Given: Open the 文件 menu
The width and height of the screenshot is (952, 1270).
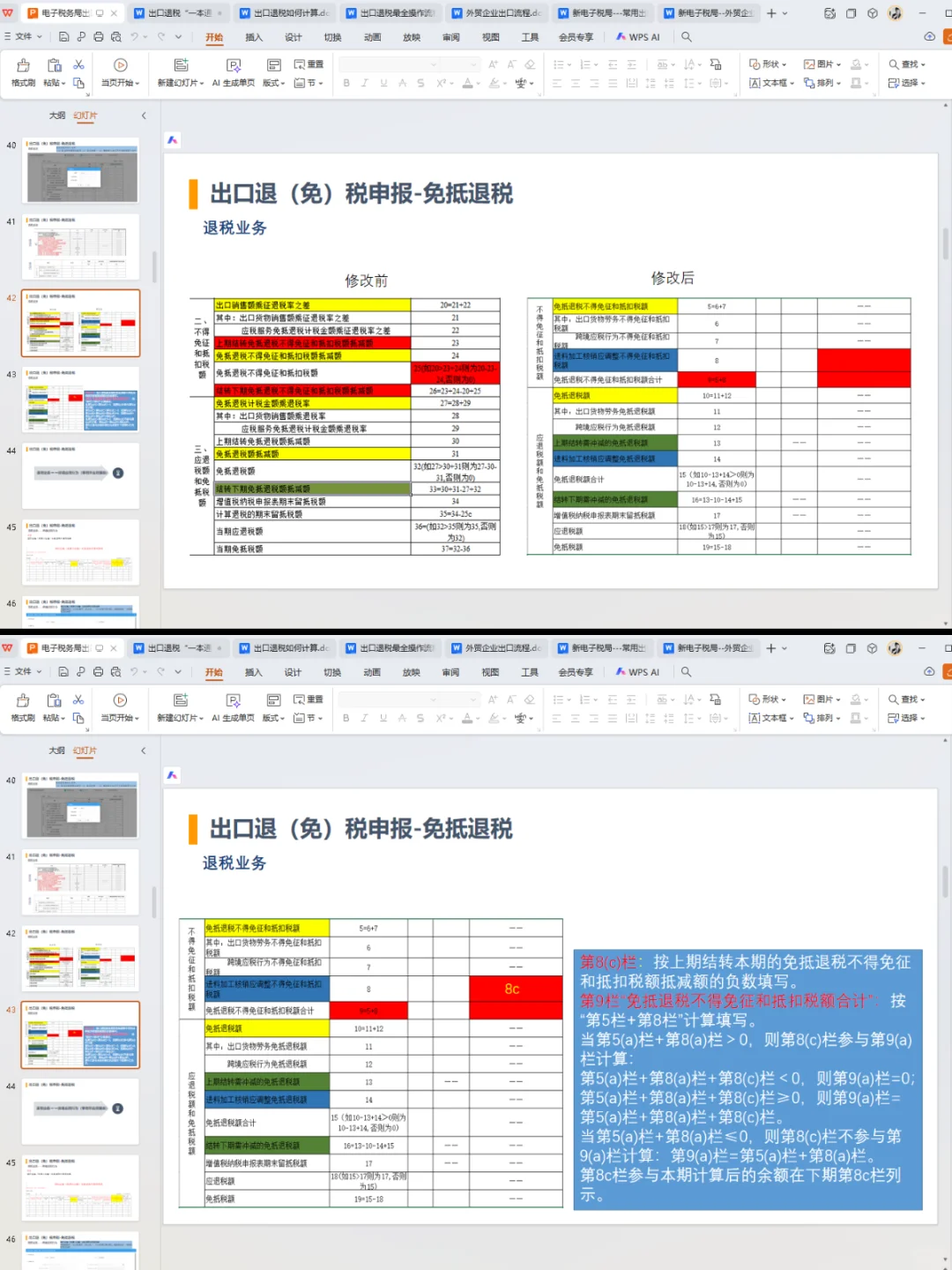Looking at the screenshot, I should pyautogui.click(x=24, y=36).
